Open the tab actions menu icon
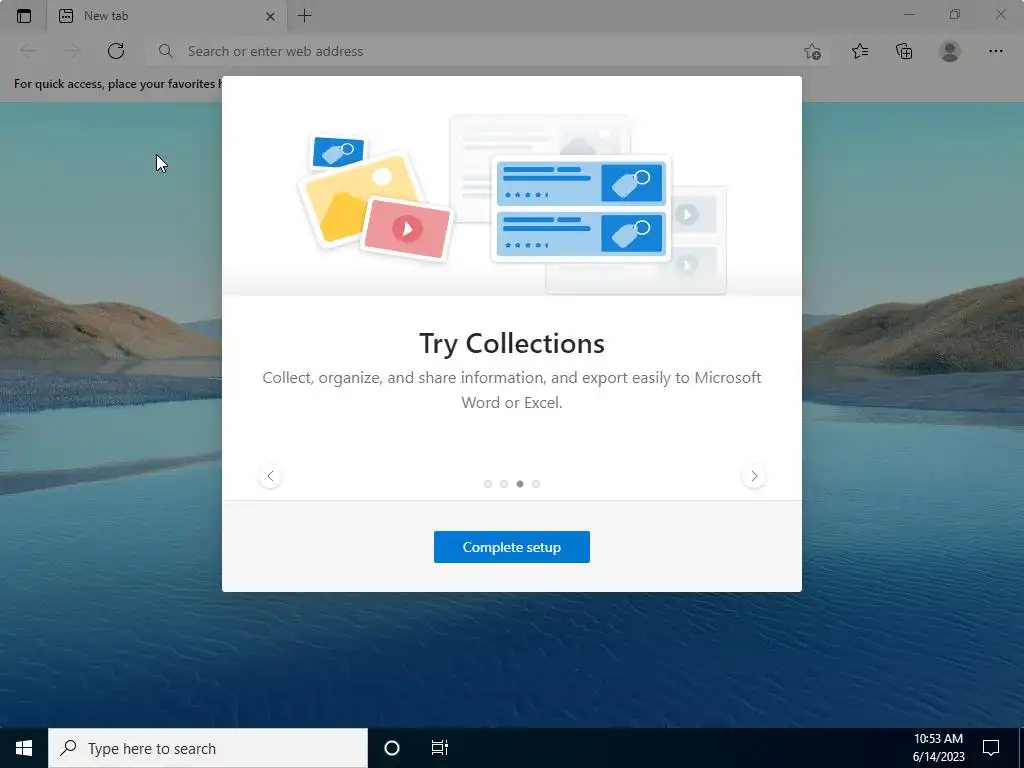 click(24, 16)
